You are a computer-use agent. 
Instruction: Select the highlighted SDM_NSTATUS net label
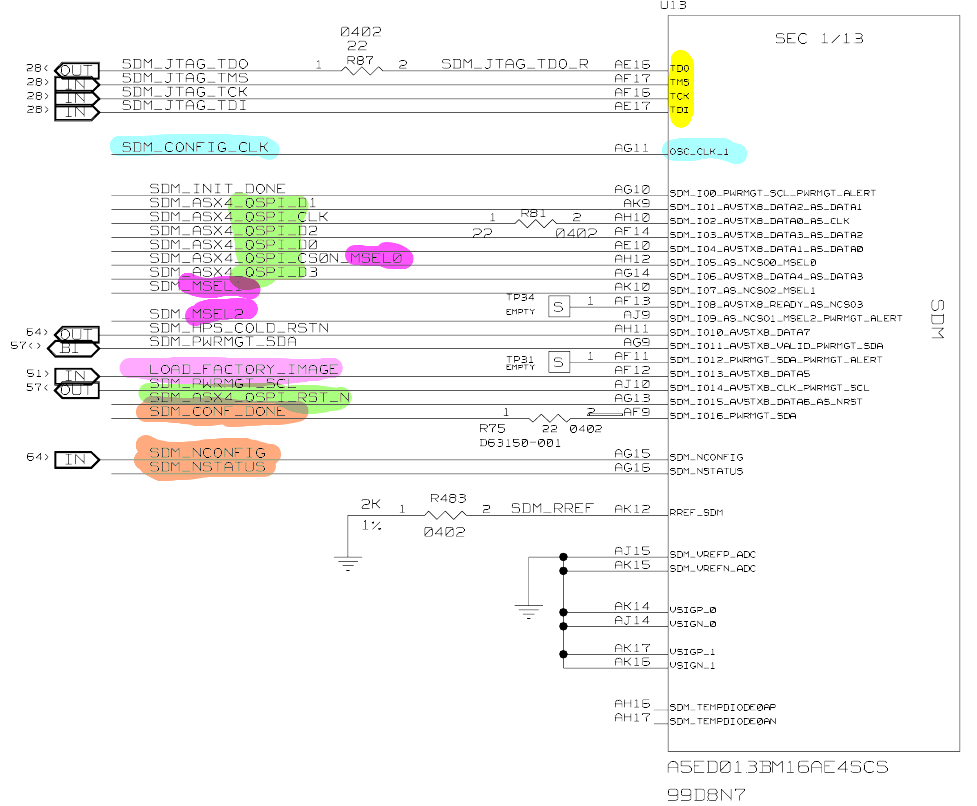click(x=207, y=467)
